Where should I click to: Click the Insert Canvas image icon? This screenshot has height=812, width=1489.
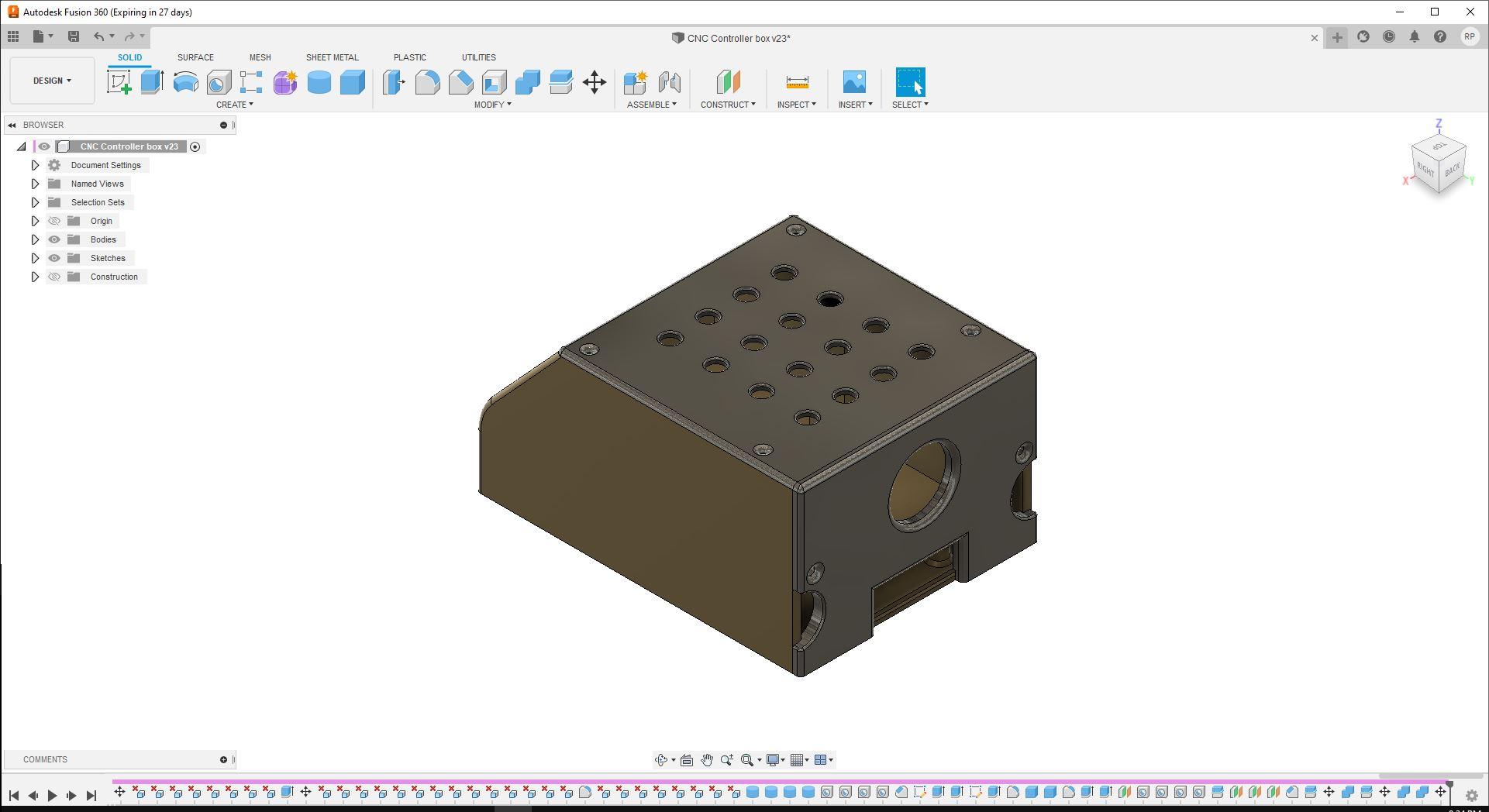(854, 82)
